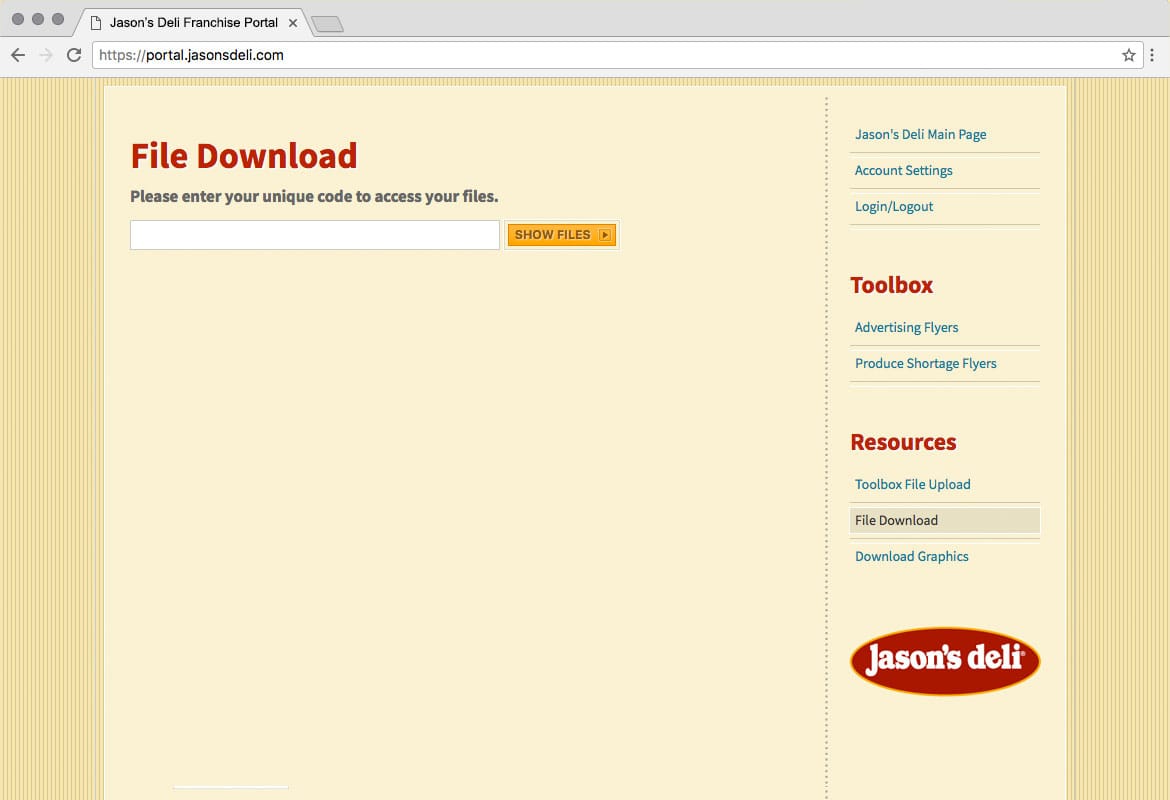Click the unique code input field

point(314,235)
